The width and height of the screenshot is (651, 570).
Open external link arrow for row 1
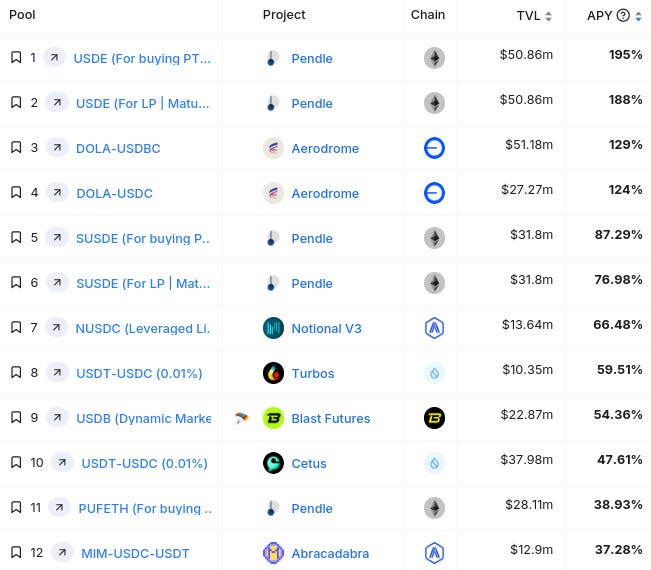point(54,57)
